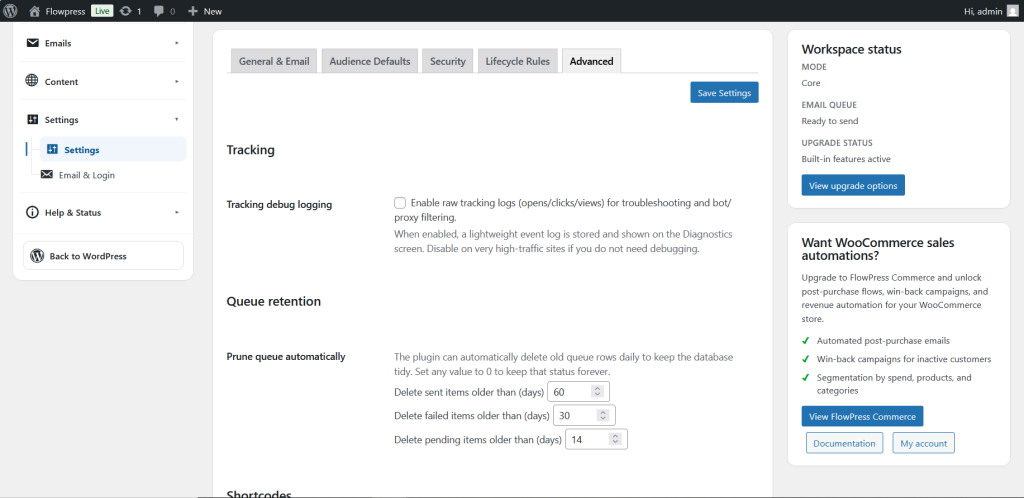The width and height of the screenshot is (1024, 498).
Task: Click the admin avatar in top bar
Action: point(1012,10)
